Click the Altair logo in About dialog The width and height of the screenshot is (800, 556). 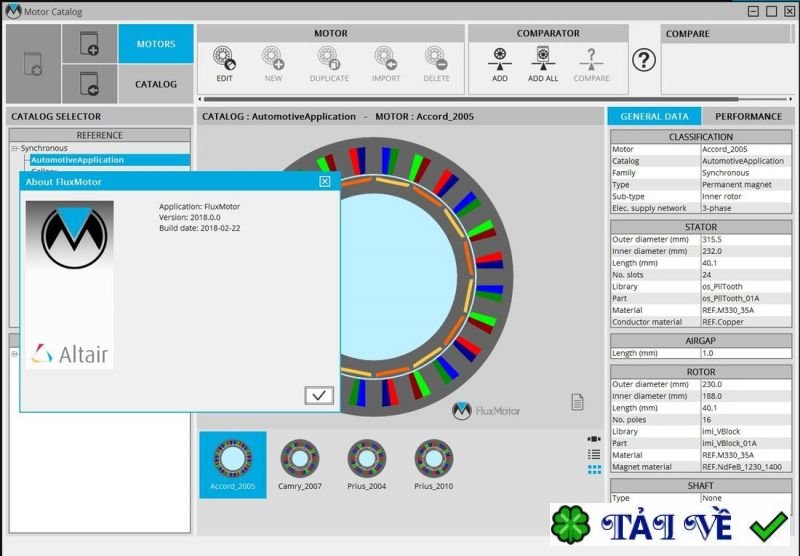70,354
